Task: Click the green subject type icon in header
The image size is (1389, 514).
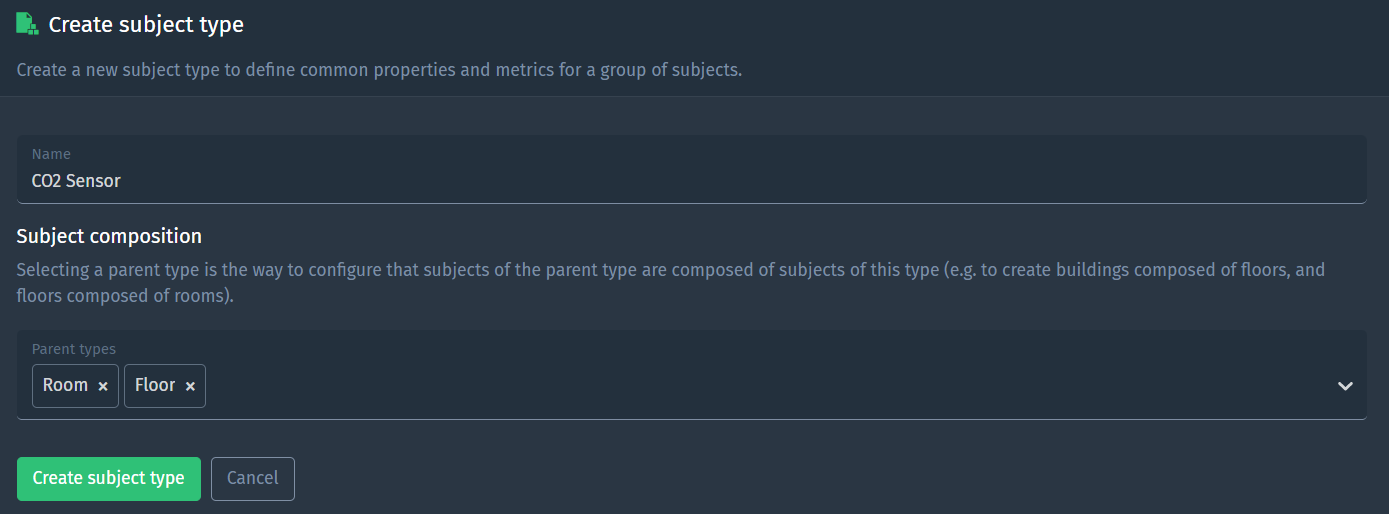Action: tap(27, 24)
